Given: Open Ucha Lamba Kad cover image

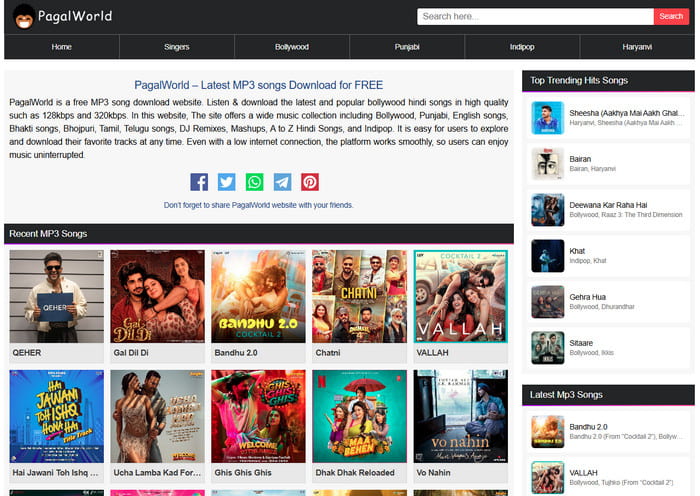Looking at the screenshot, I should click(158, 416).
